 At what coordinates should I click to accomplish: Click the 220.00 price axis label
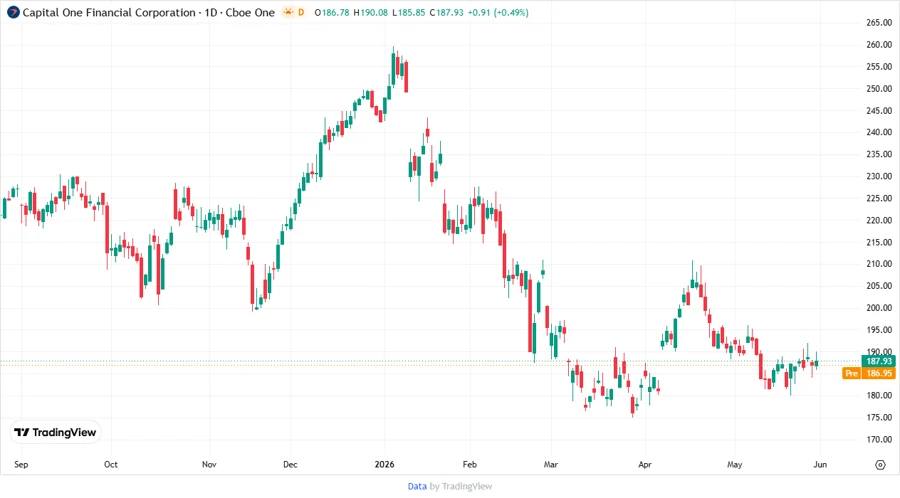tap(879, 220)
